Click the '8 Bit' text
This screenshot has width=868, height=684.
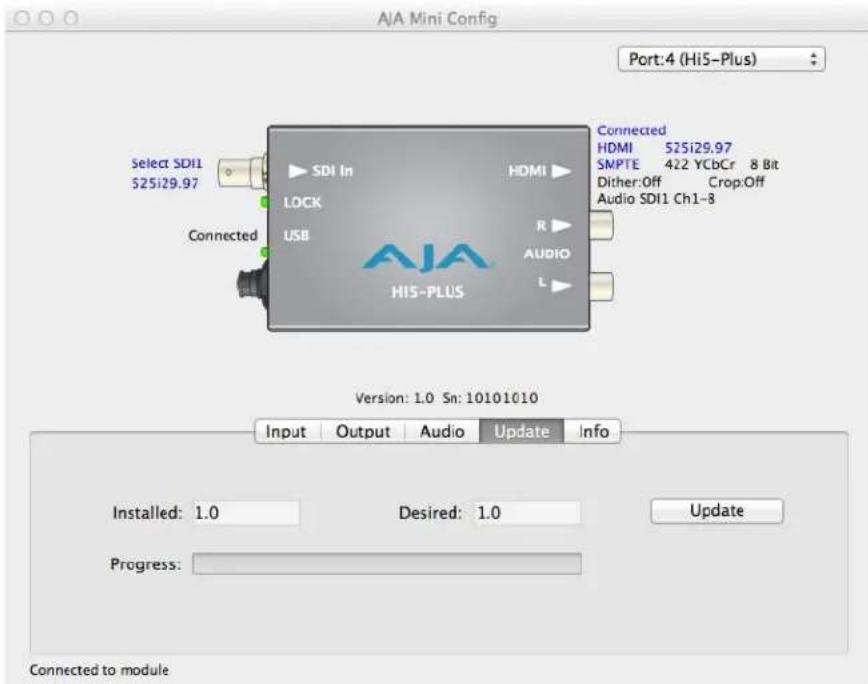click(764, 164)
